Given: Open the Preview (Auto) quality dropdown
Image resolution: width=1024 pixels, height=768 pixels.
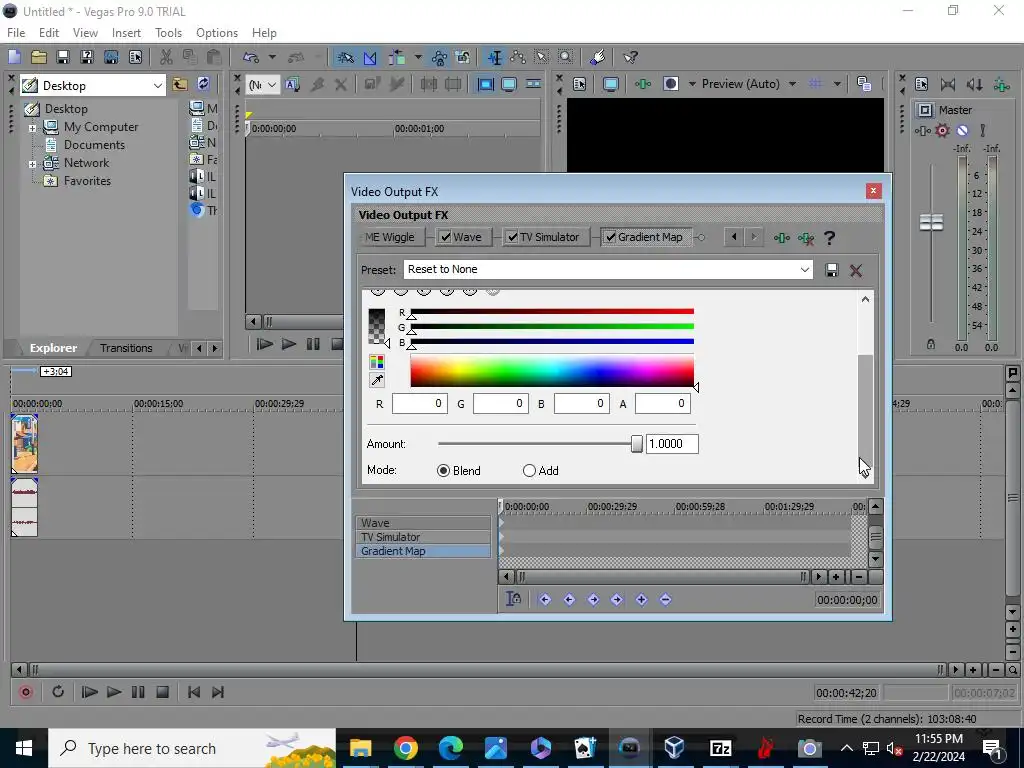Looking at the screenshot, I should pos(792,84).
